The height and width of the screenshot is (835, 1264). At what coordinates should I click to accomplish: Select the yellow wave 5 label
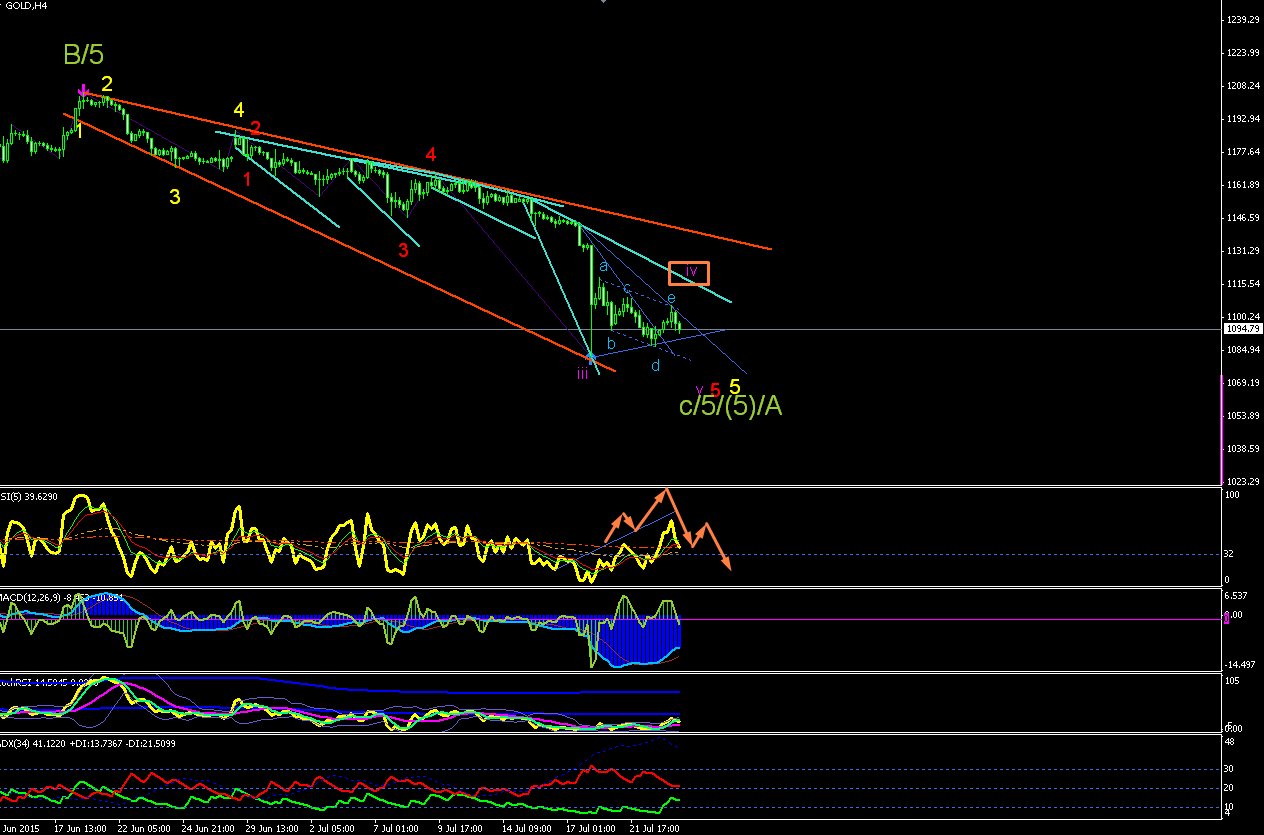pyautogui.click(x=735, y=386)
